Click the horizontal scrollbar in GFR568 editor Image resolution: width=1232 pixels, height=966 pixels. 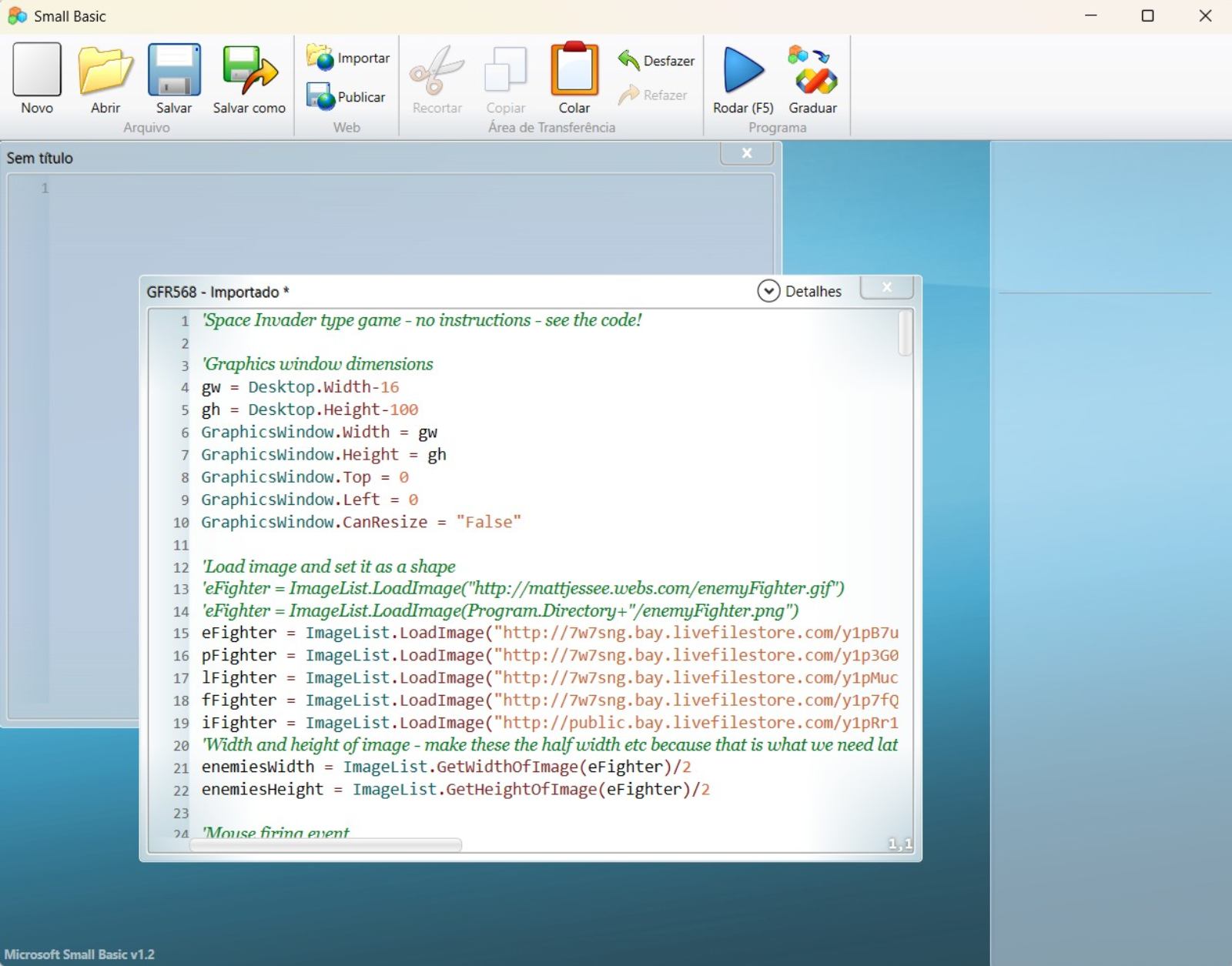click(326, 845)
